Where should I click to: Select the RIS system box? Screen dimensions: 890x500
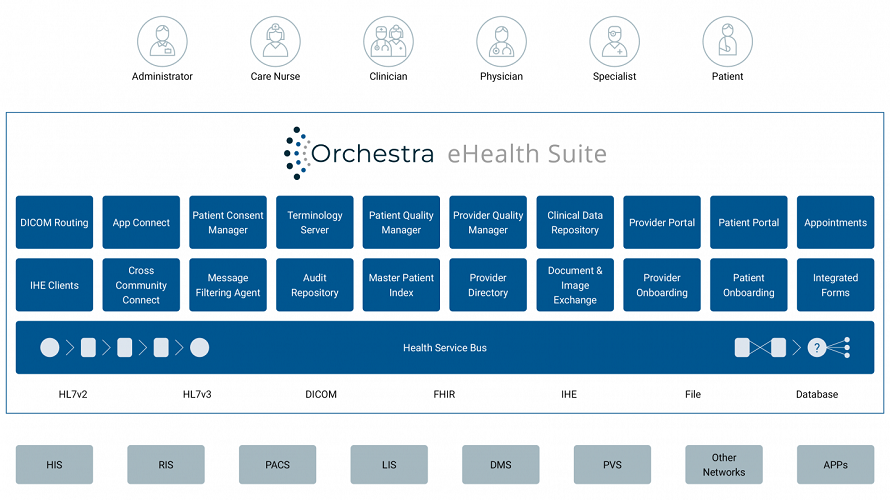[166, 464]
